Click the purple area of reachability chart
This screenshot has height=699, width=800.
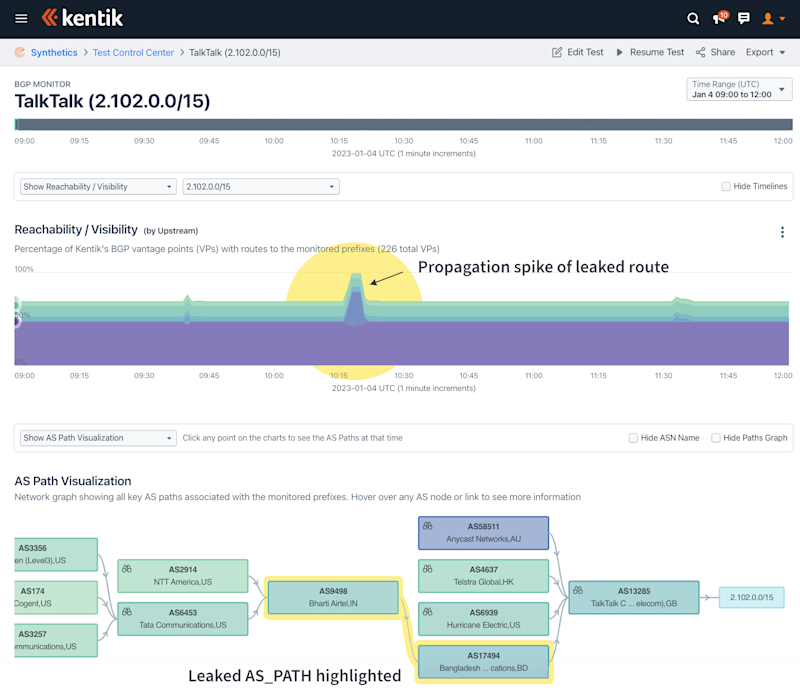402,343
